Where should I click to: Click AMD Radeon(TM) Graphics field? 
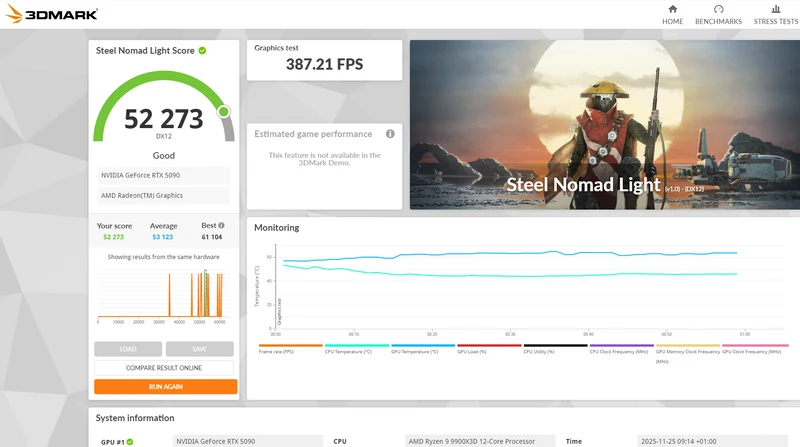point(164,195)
